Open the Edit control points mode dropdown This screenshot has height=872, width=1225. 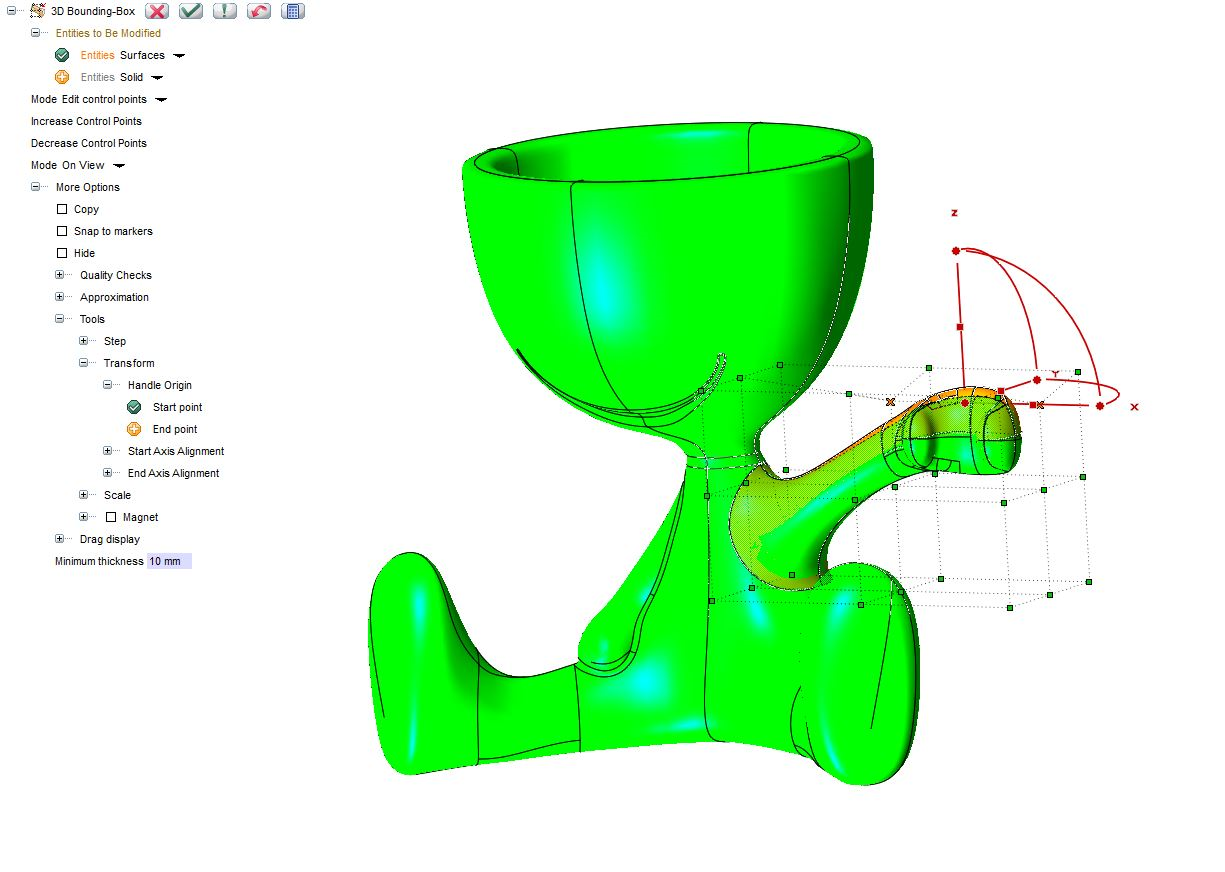tap(161, 100)
